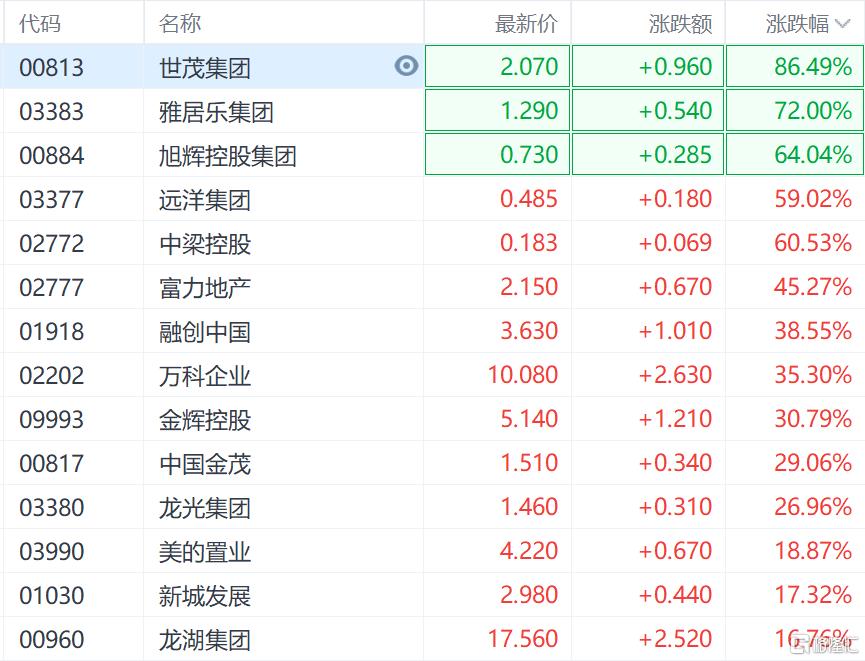Open 中梁控股 stock details
Viewport: 865px width, 661px height.
(x=205, y=243)
